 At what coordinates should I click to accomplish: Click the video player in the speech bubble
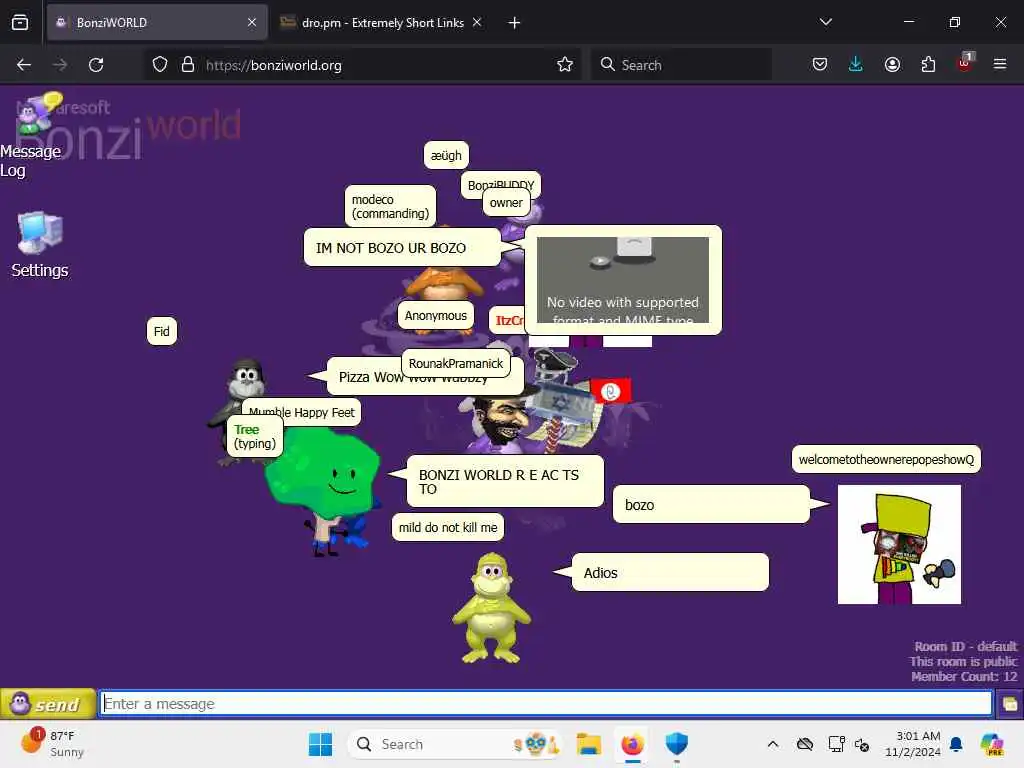pyautogui.click(x=623, y=280)
